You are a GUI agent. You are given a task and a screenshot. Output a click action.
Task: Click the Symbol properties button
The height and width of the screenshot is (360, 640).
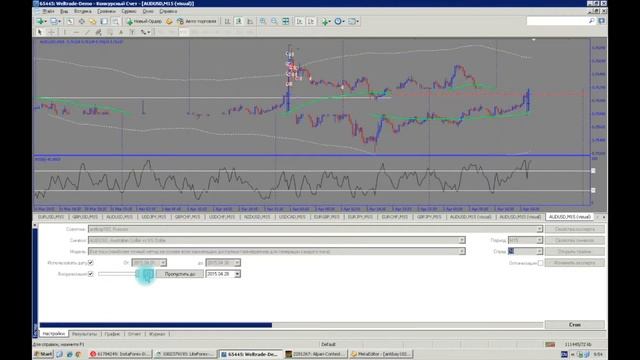point(575,240)
